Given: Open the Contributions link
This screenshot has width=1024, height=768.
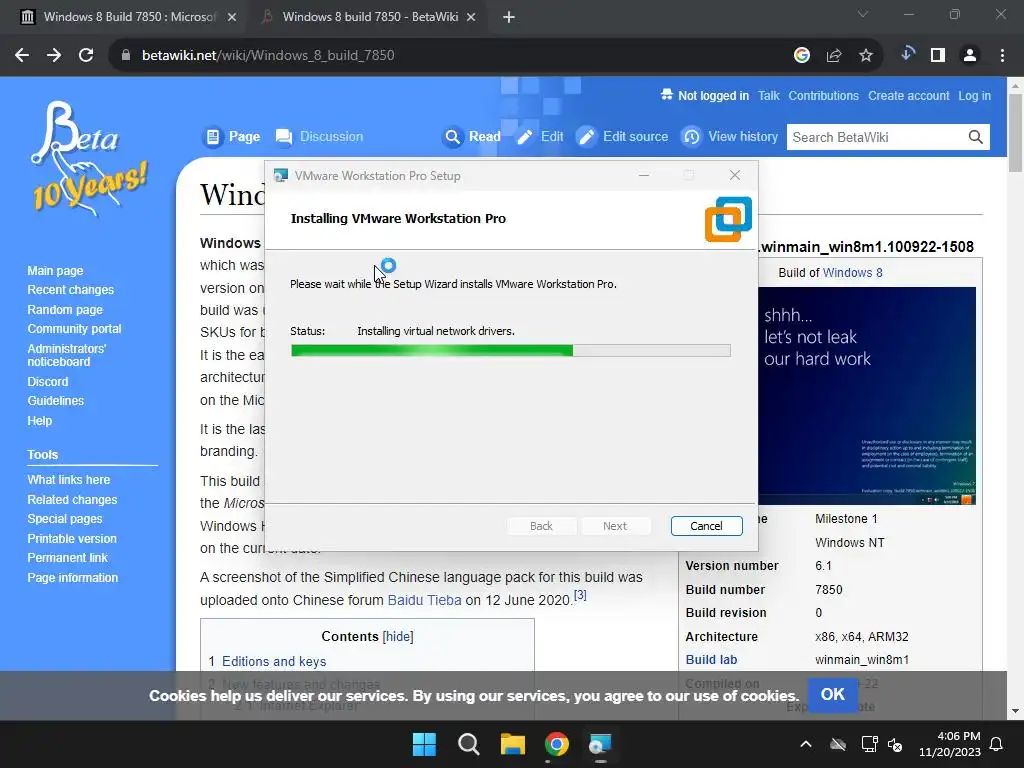Looking at the screenshot, I should 824,95.
